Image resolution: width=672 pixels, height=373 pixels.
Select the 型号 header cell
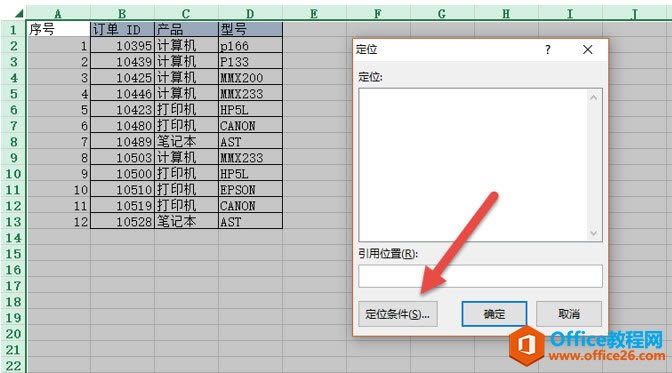250,29
